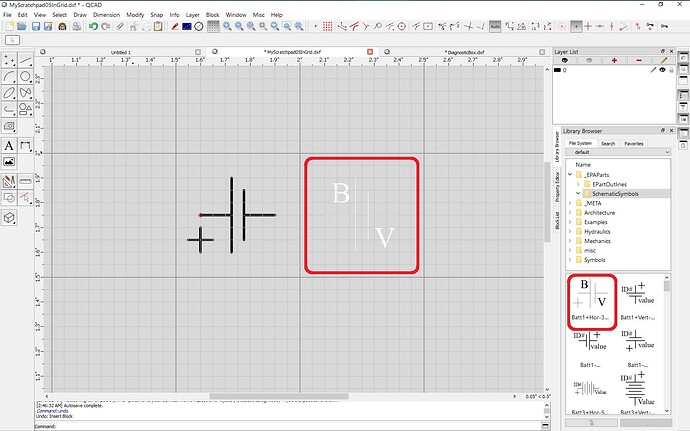This screenshot has height=431, width=690.
Task: Select the Insert Image tool
Action: point(9,162)
